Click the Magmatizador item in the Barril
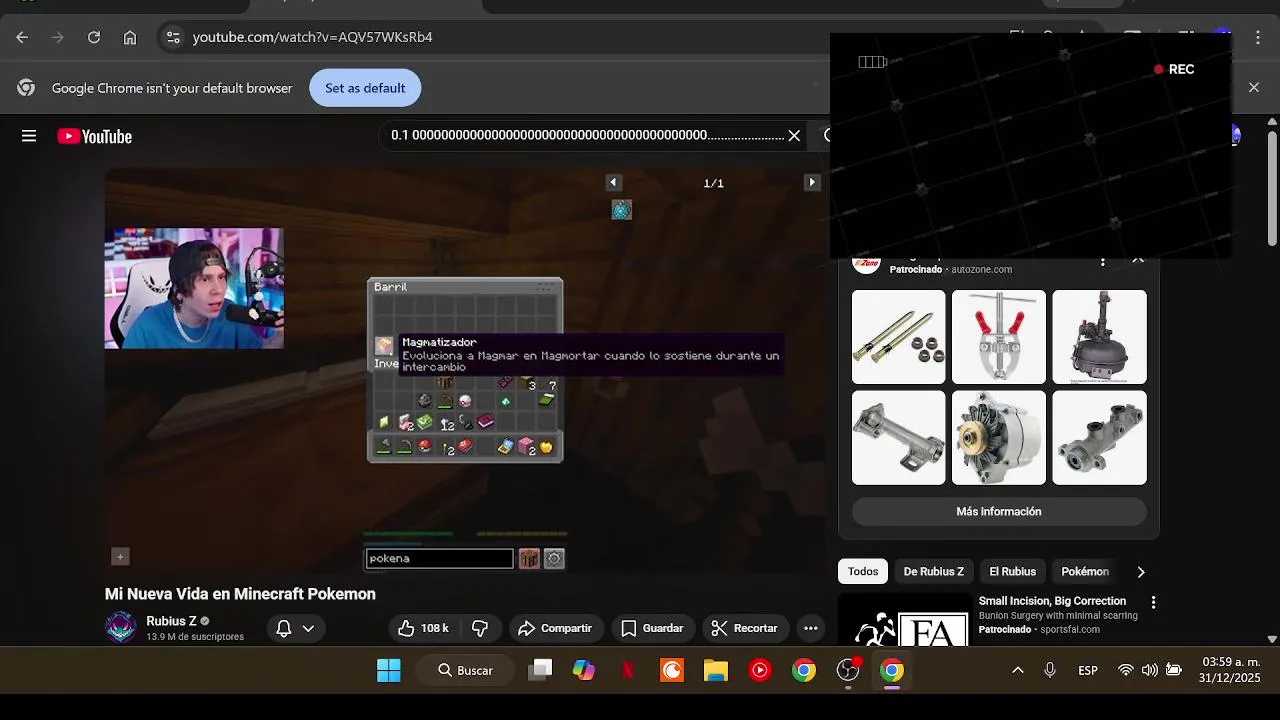 click(x=384, y=345)
